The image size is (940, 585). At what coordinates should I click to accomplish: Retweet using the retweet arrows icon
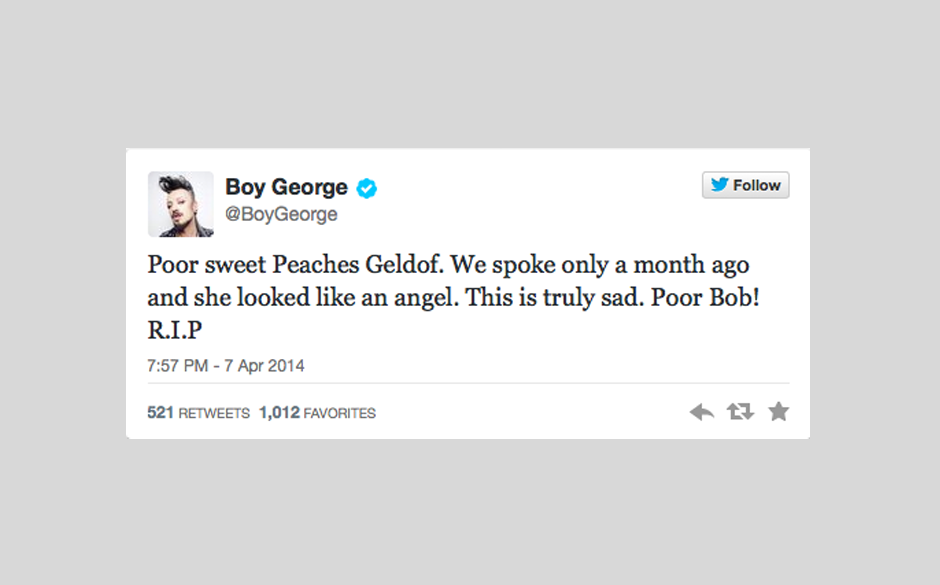click(740, 412)
